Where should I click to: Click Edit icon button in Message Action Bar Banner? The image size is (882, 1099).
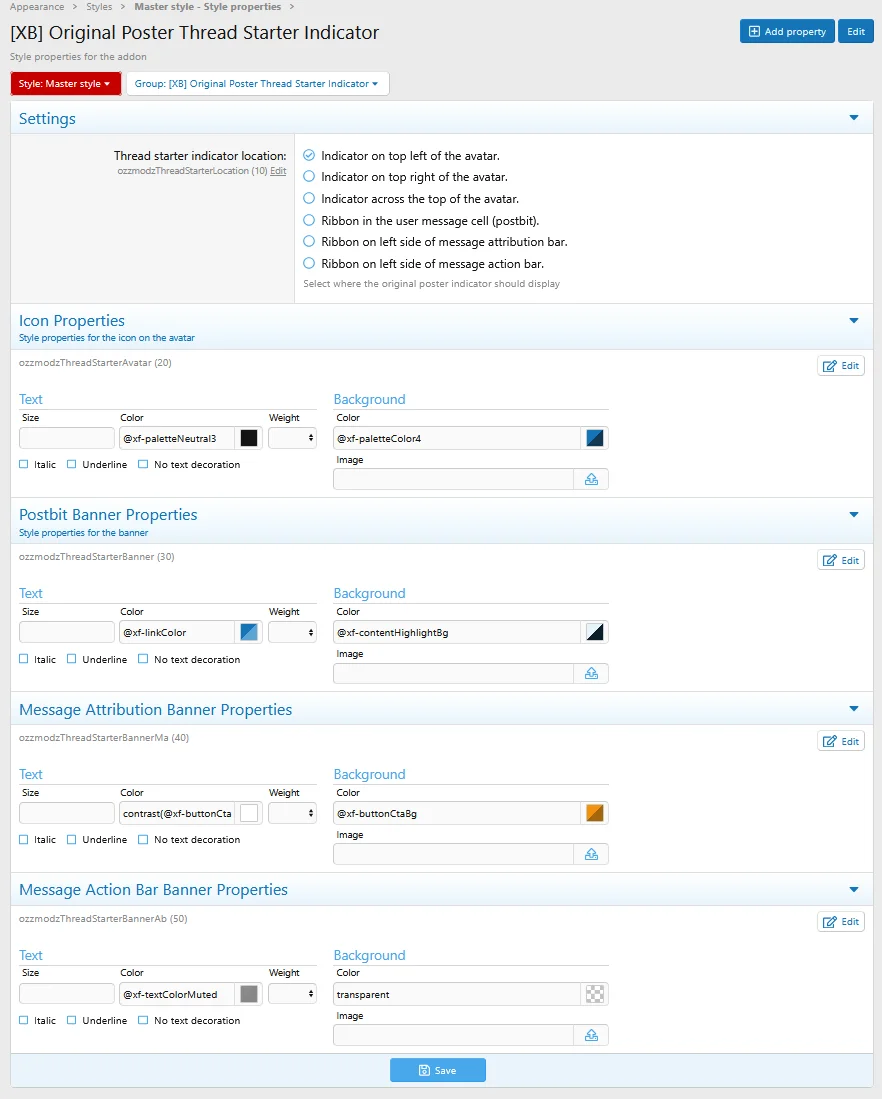click(840, 922)
